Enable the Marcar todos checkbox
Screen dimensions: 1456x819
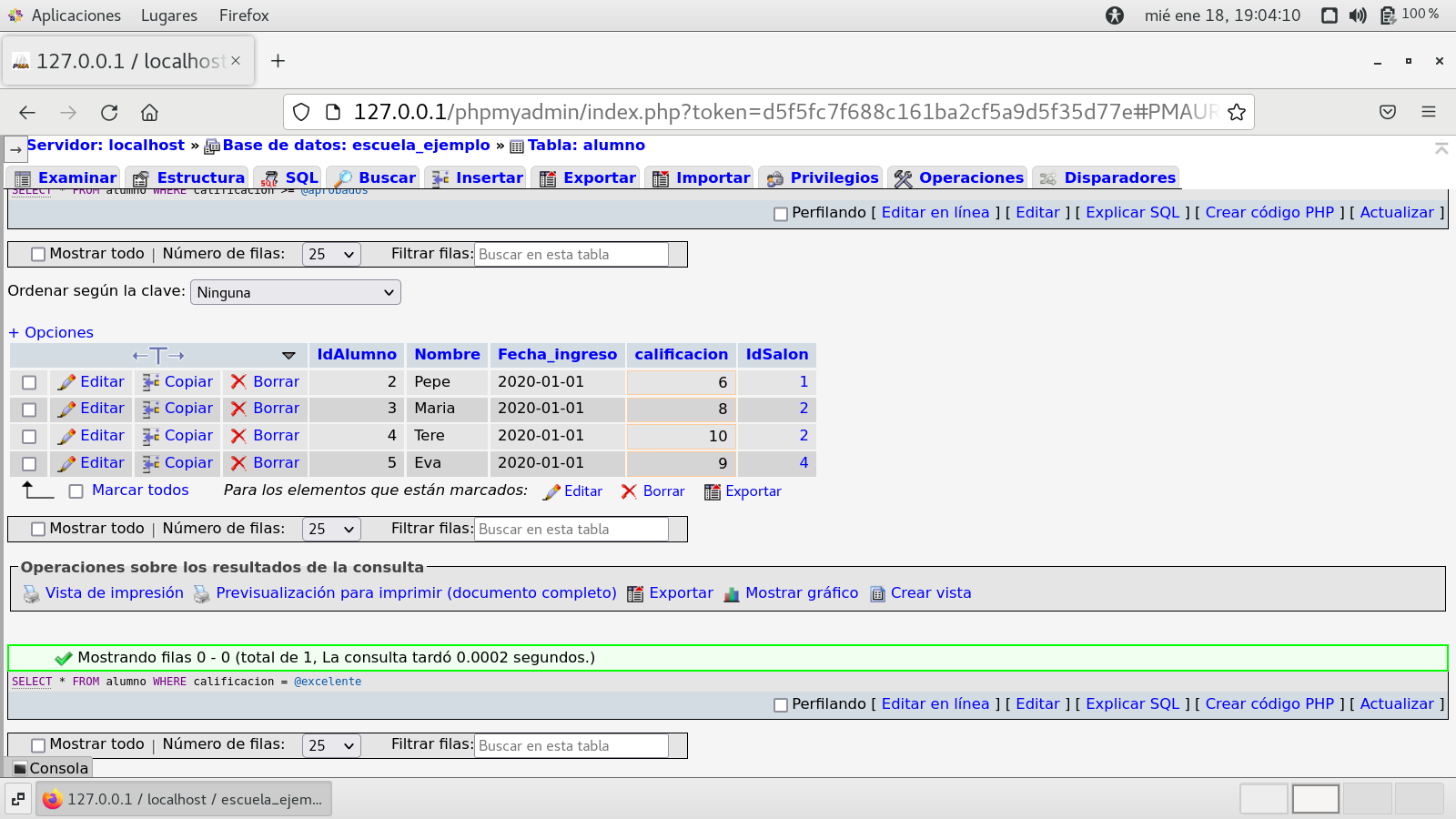76,491
